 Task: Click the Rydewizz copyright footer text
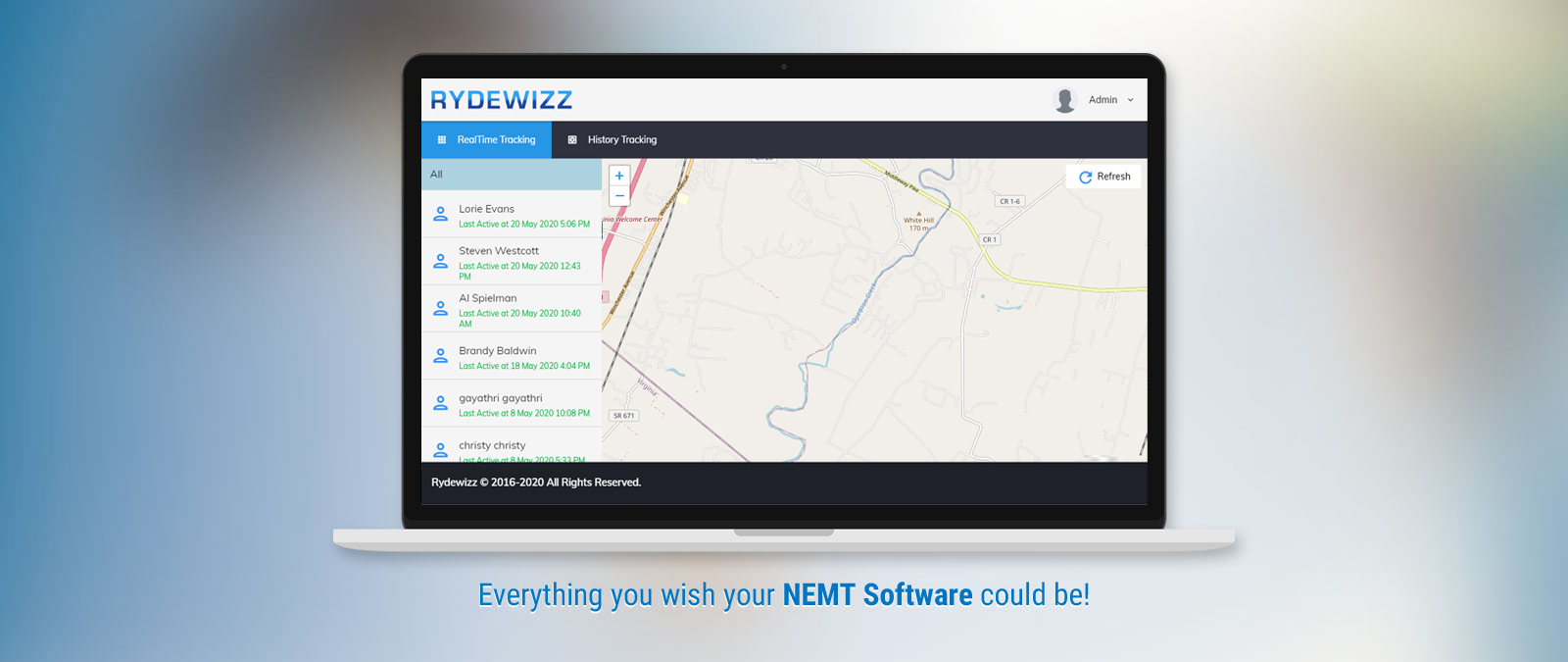click(536, 483)
